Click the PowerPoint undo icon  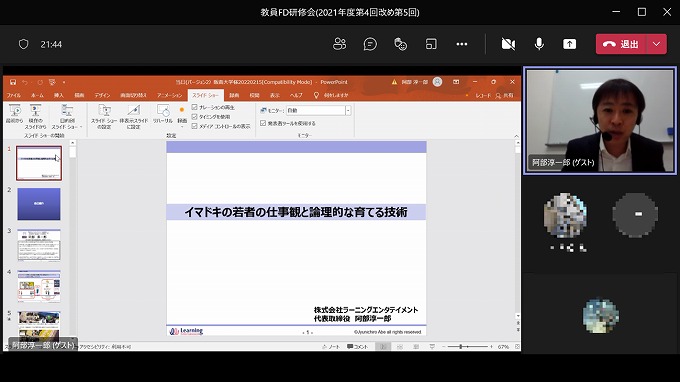pos(25,82)
